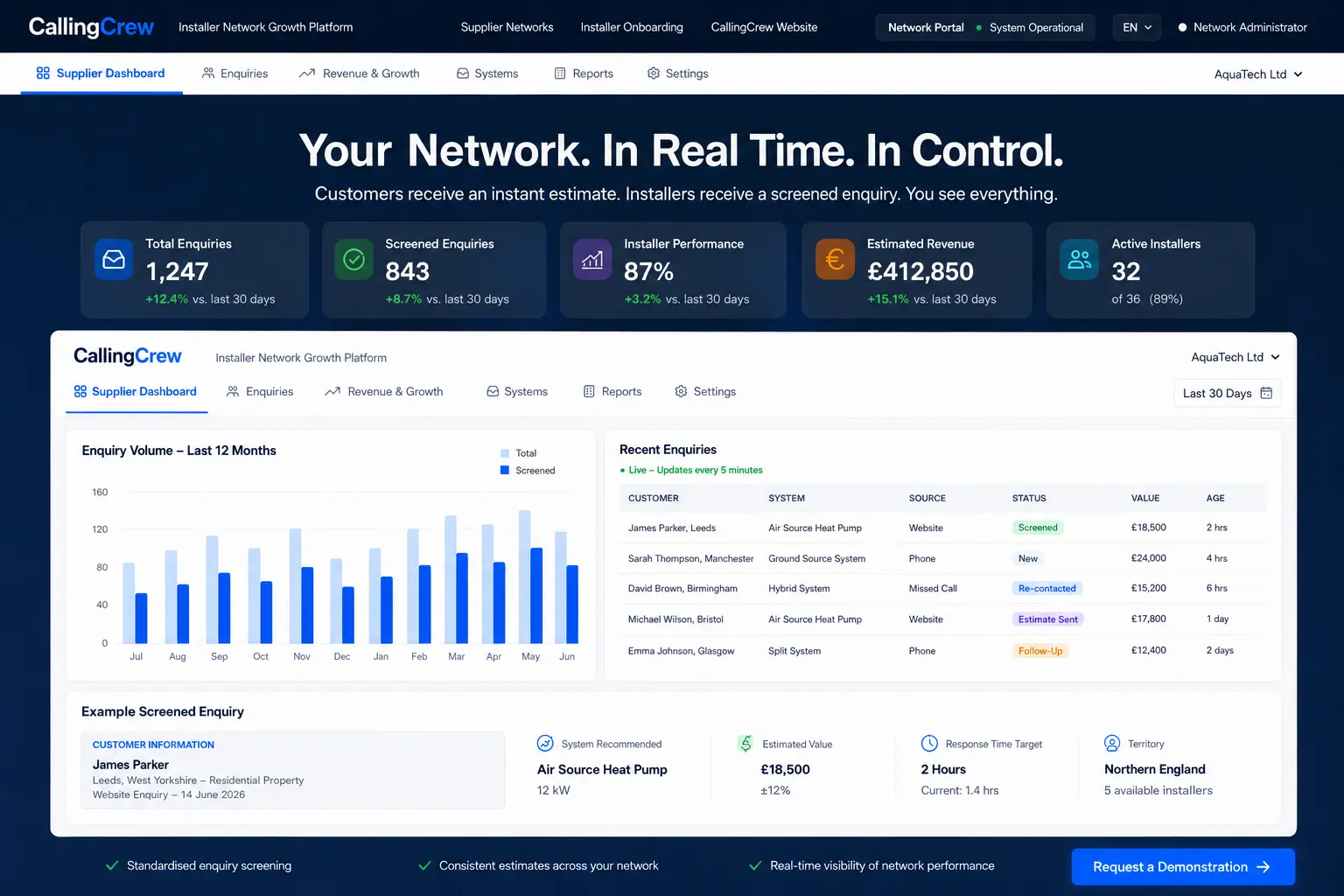This screenshot has height=896, width=1344.
Task: Click the checkmark next to Real-time visibility text
Action: 755,865
